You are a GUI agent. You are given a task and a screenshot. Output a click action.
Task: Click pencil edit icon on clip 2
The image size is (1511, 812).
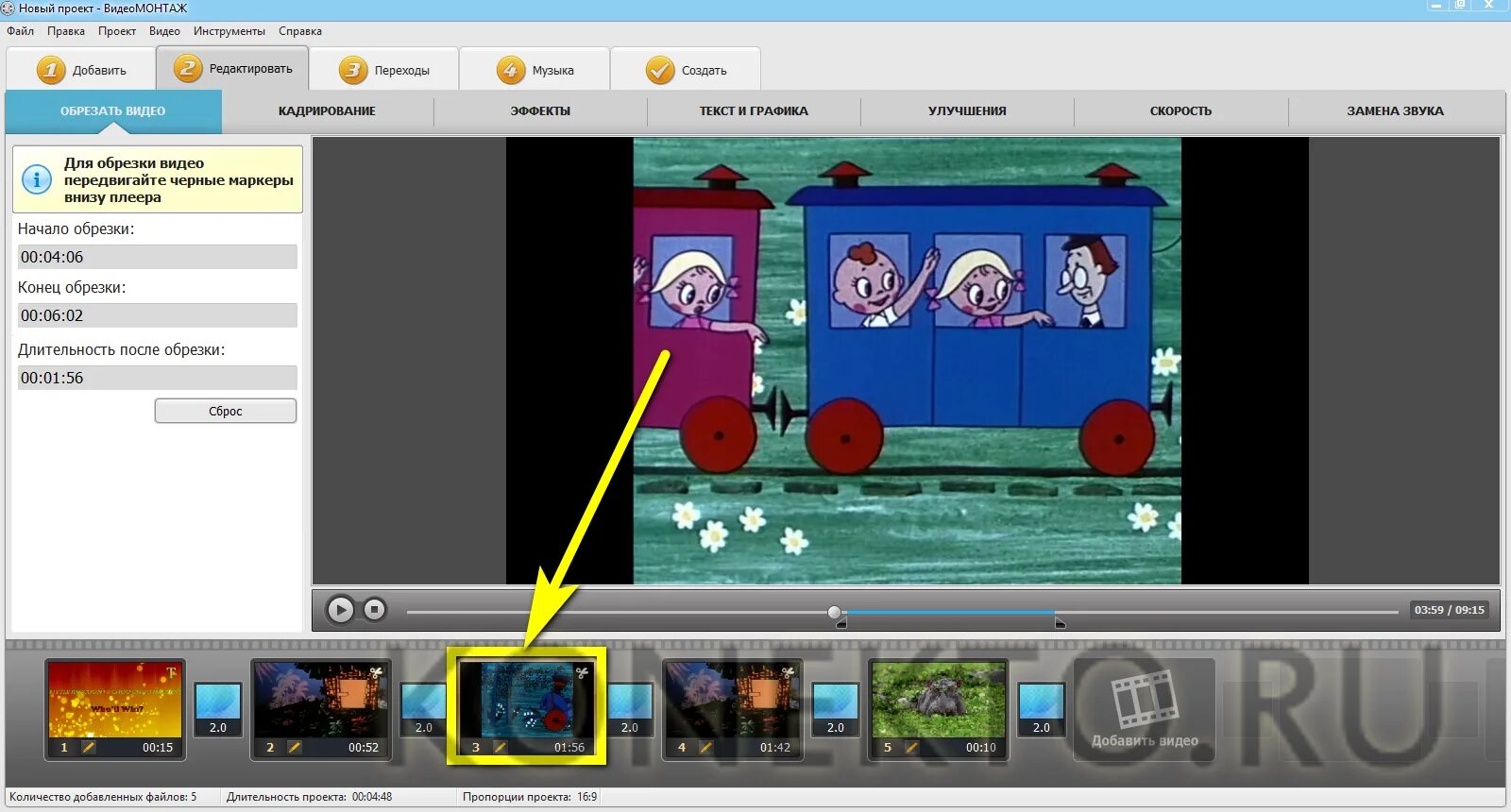coord(295,748)
